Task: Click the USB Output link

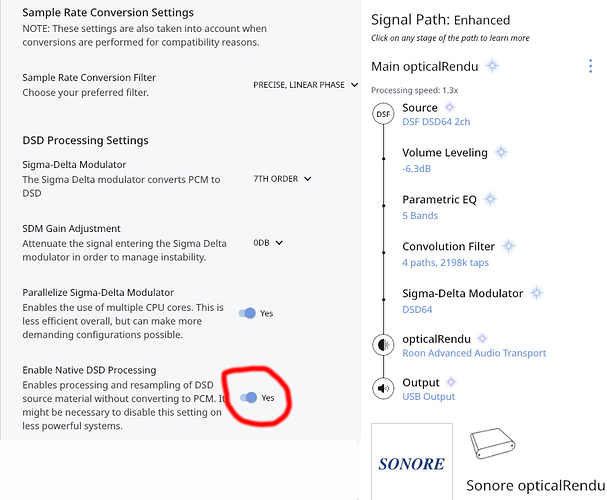Action: pyautogui.click(x=429, y=397)
